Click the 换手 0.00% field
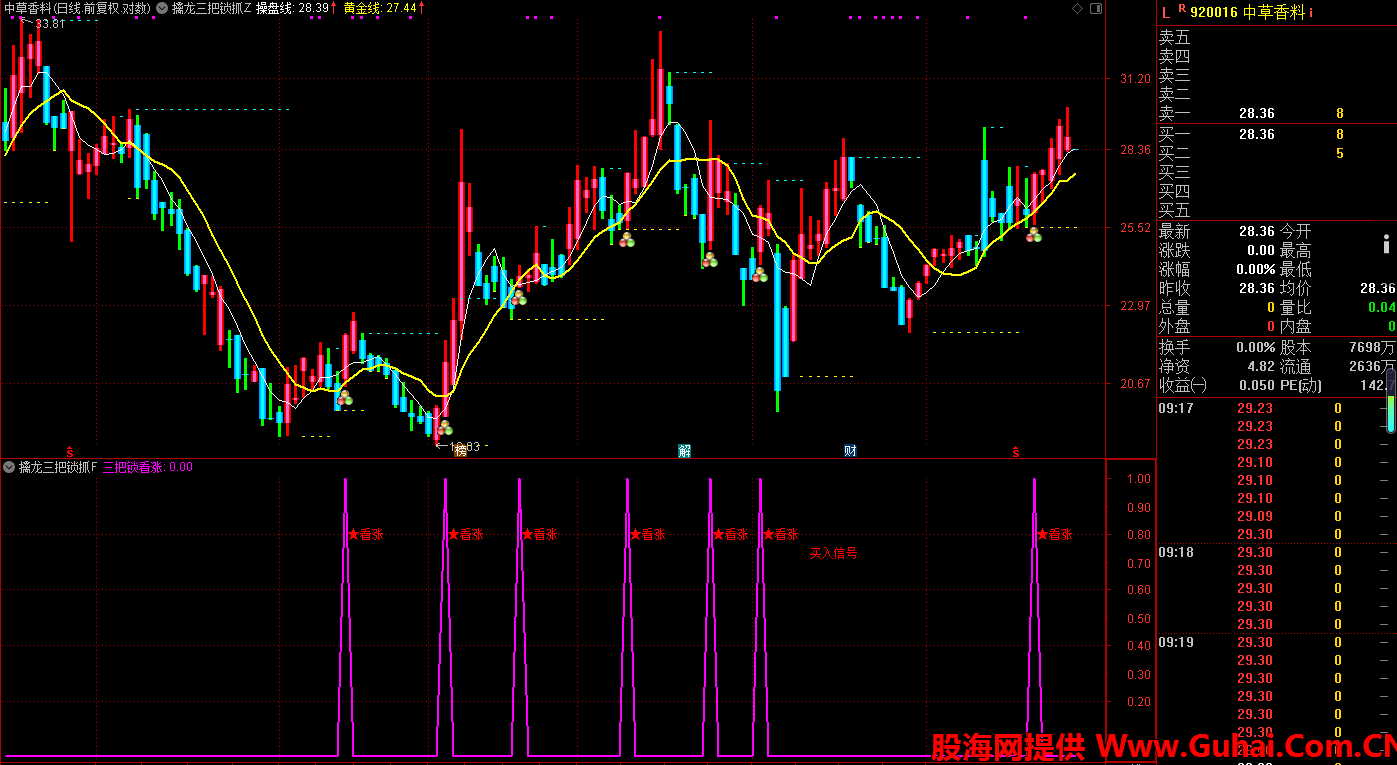This screenshot has width=1397, height=765. 1217,347
